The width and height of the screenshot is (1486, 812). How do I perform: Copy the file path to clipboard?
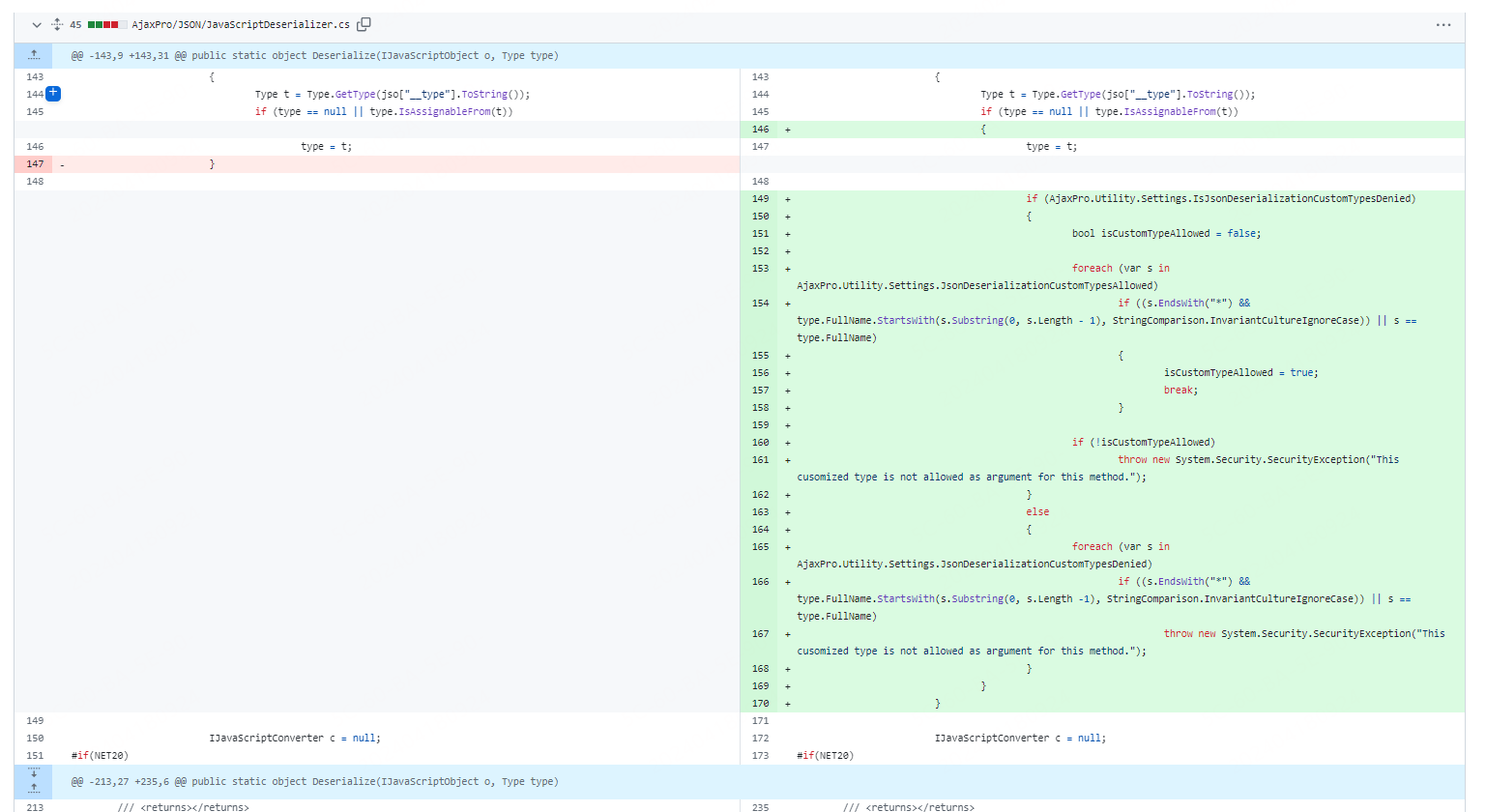364,24
